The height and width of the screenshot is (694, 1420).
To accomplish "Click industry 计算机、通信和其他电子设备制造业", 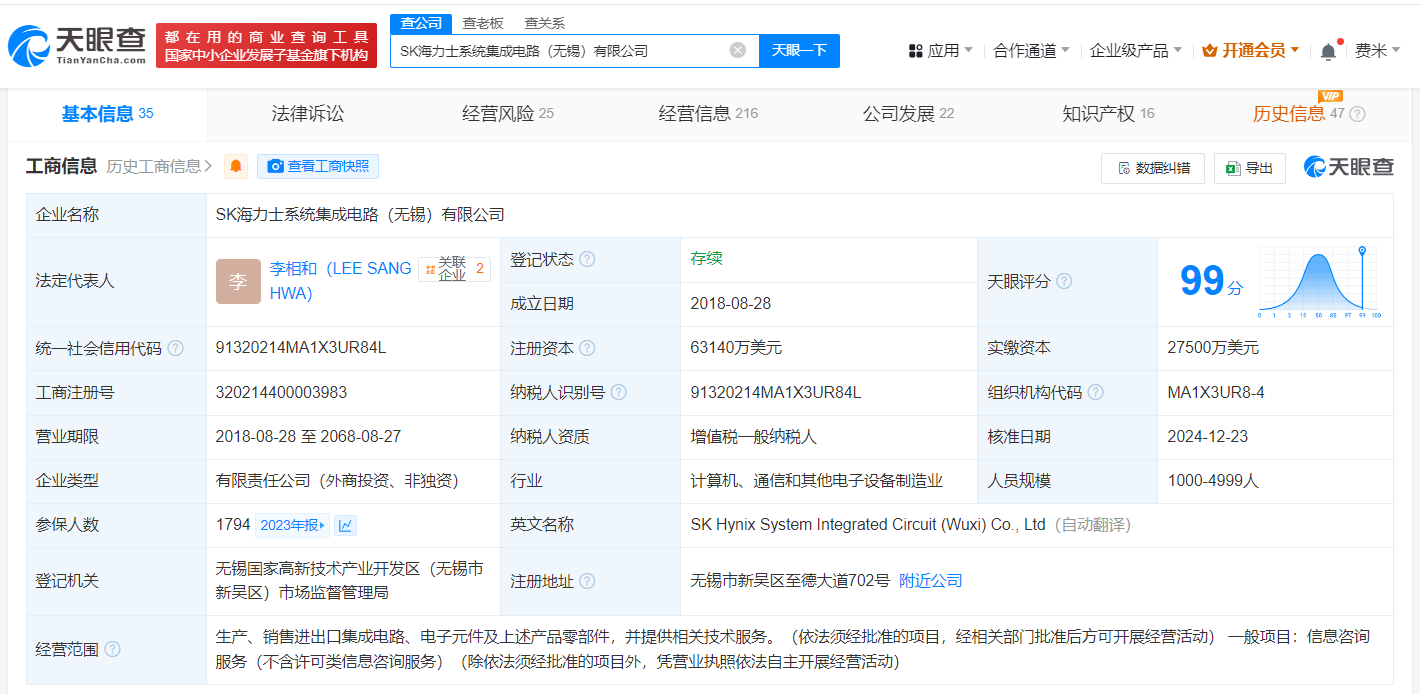I will pos(817,481).
